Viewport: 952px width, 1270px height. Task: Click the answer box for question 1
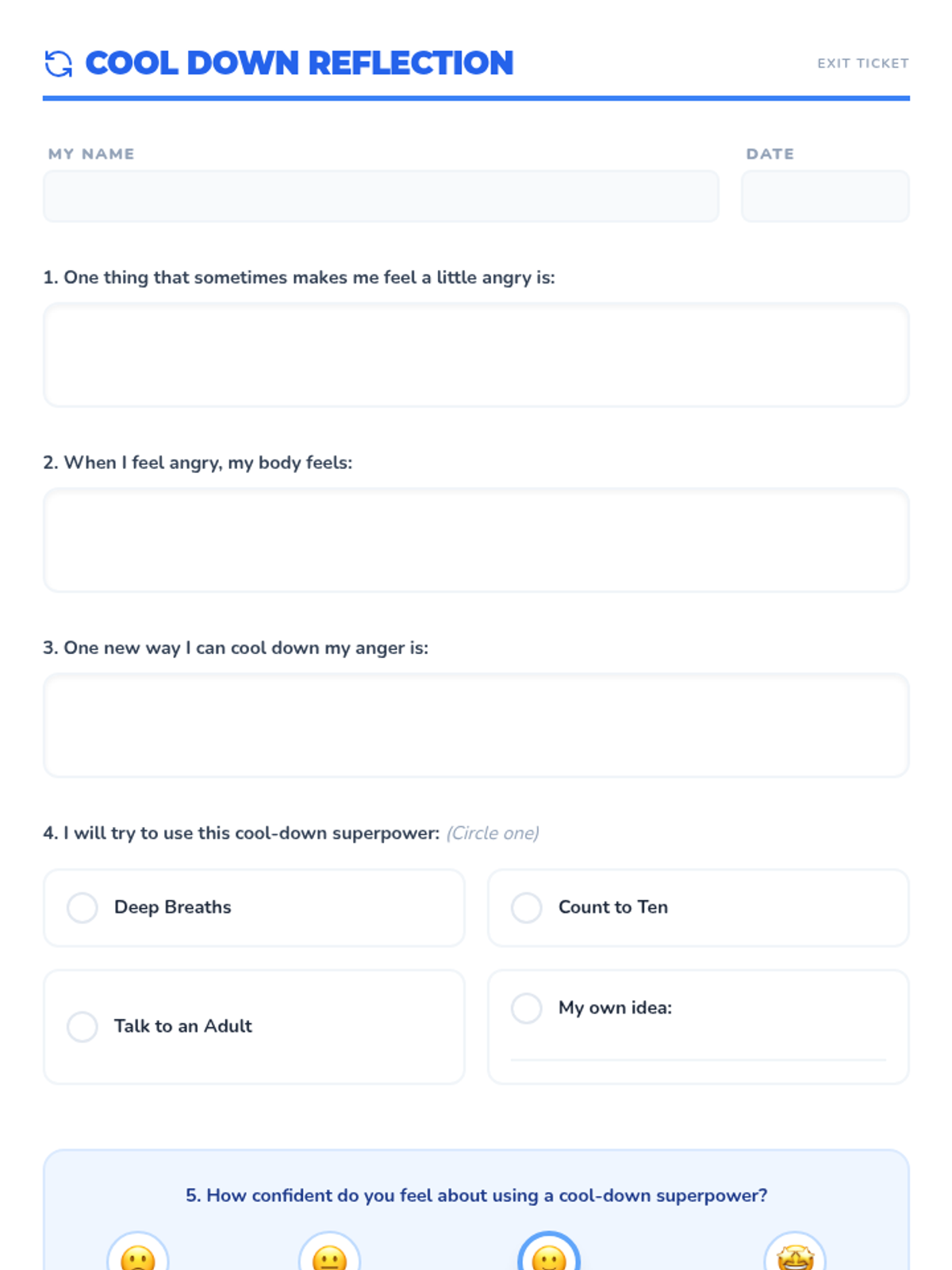tap(476, 355)
